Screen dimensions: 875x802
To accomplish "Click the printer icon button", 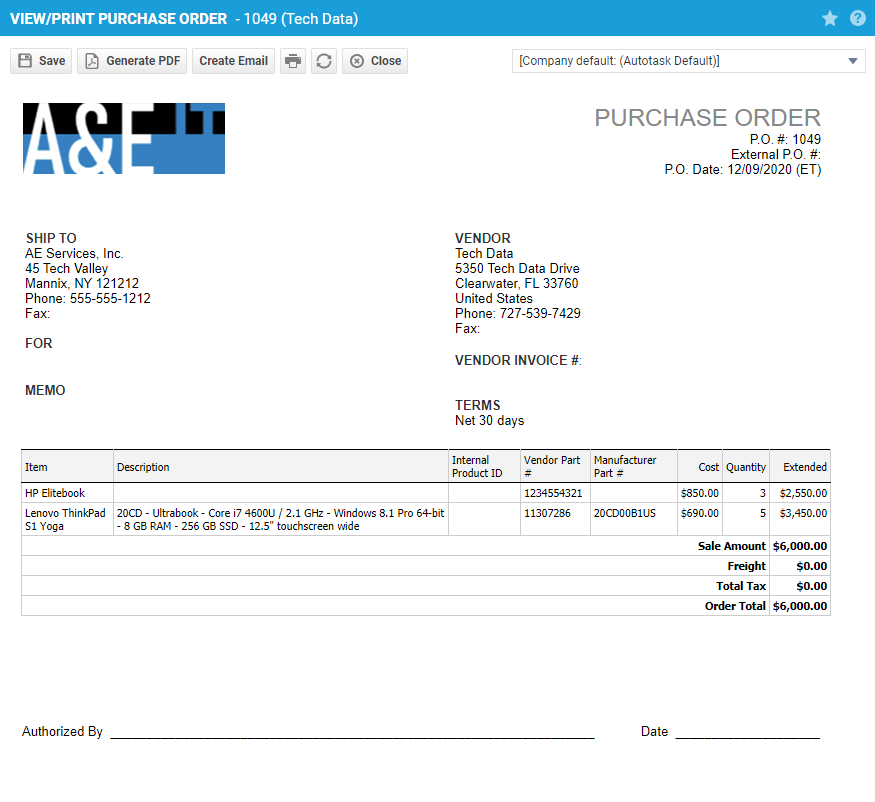I will (293, 61).
